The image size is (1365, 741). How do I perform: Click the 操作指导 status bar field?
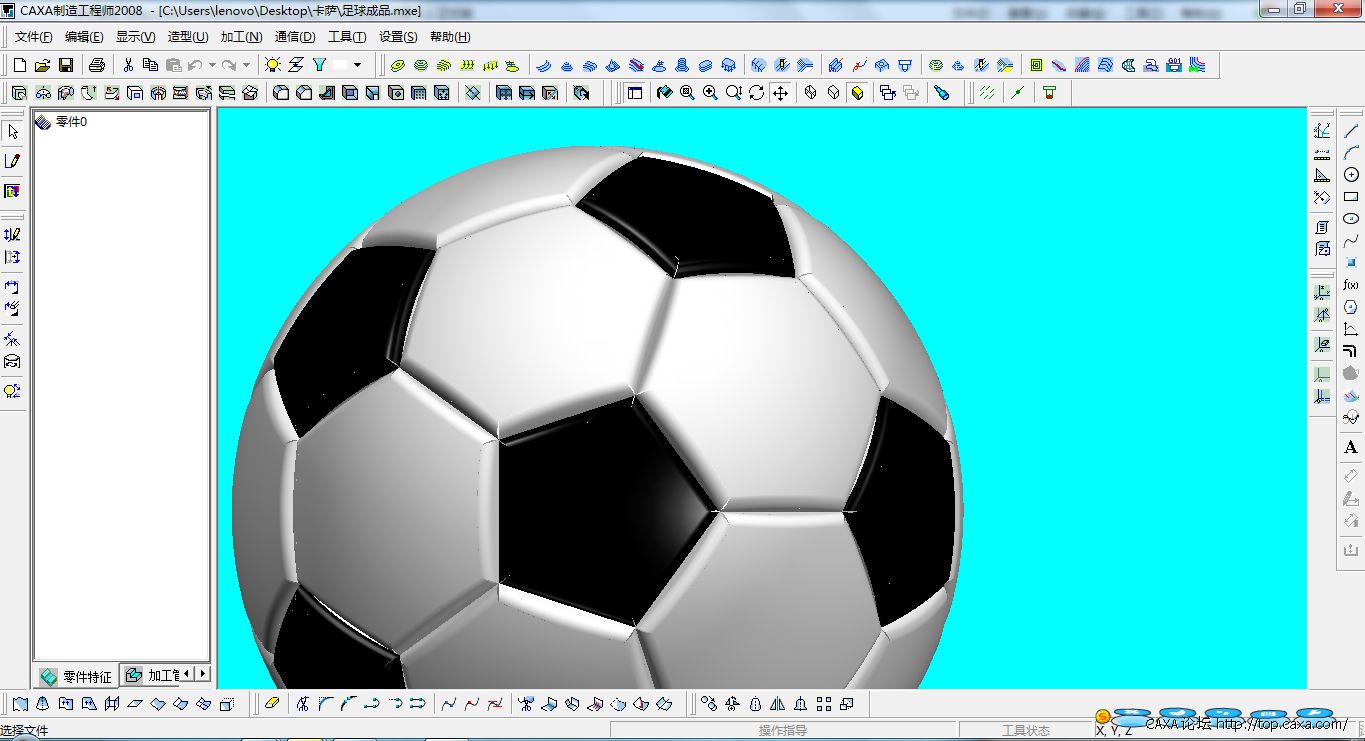click(x=782, y=731)
